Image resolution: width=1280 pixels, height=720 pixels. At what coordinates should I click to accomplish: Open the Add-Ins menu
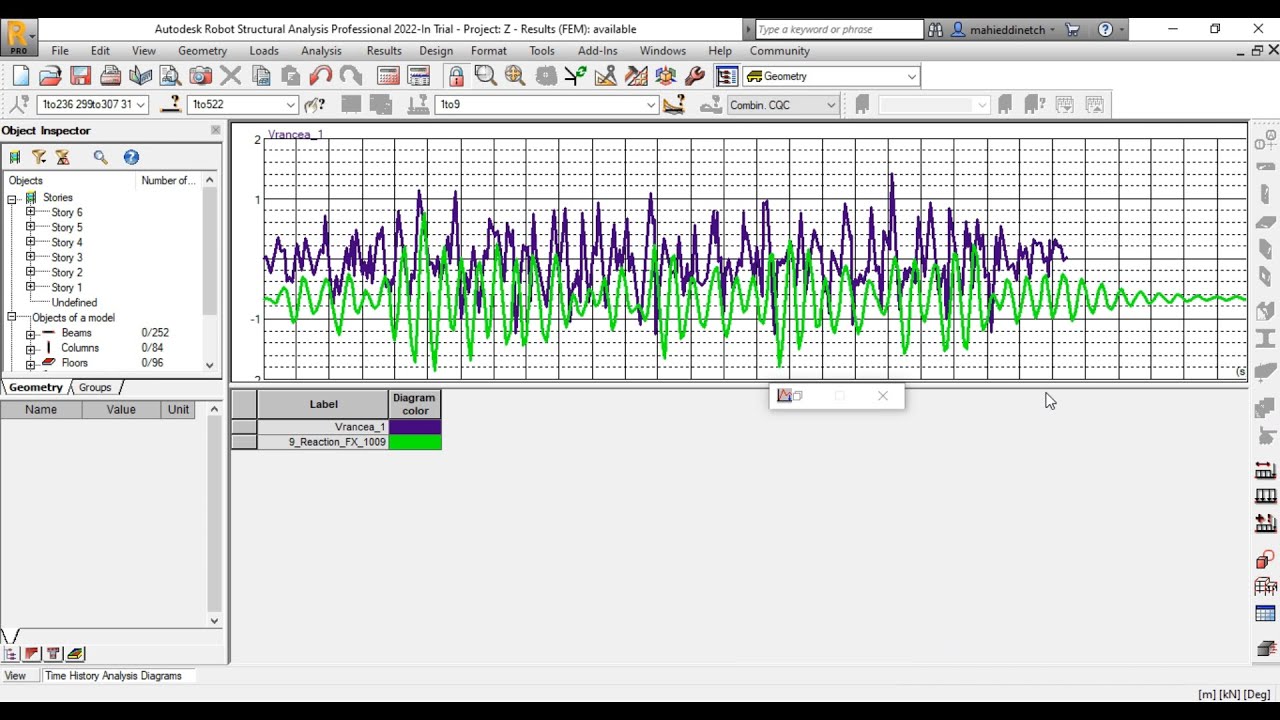[598, 51]
